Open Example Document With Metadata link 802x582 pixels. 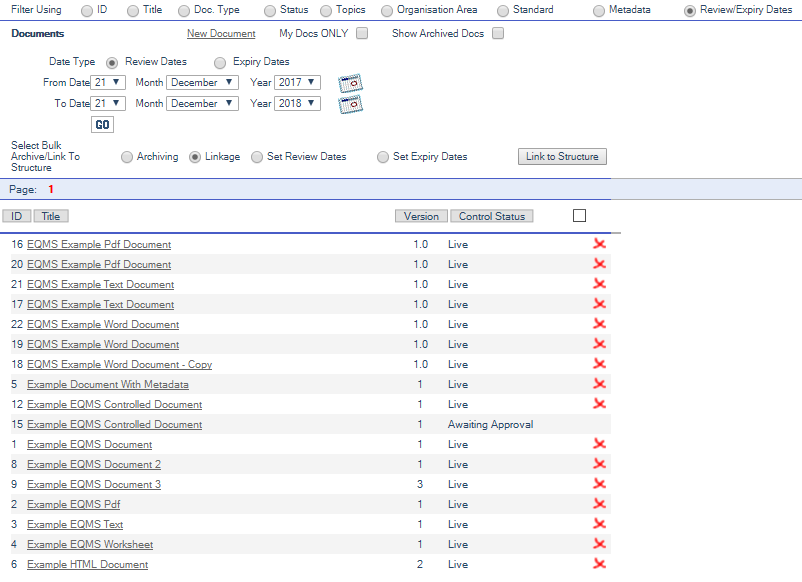(x=107, y=385)
